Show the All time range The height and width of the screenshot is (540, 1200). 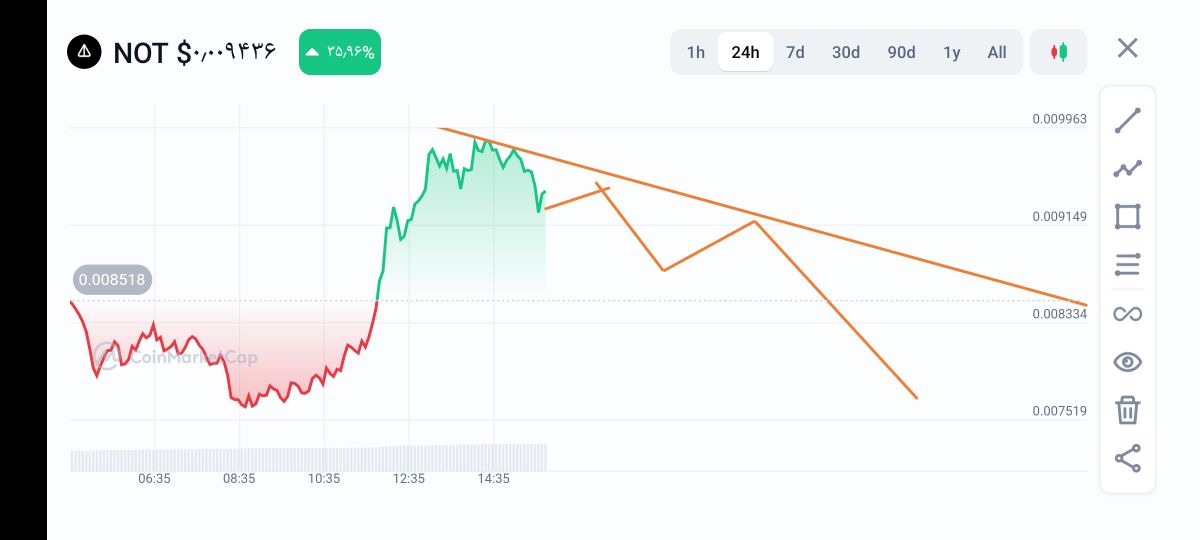tap(997, 52)
